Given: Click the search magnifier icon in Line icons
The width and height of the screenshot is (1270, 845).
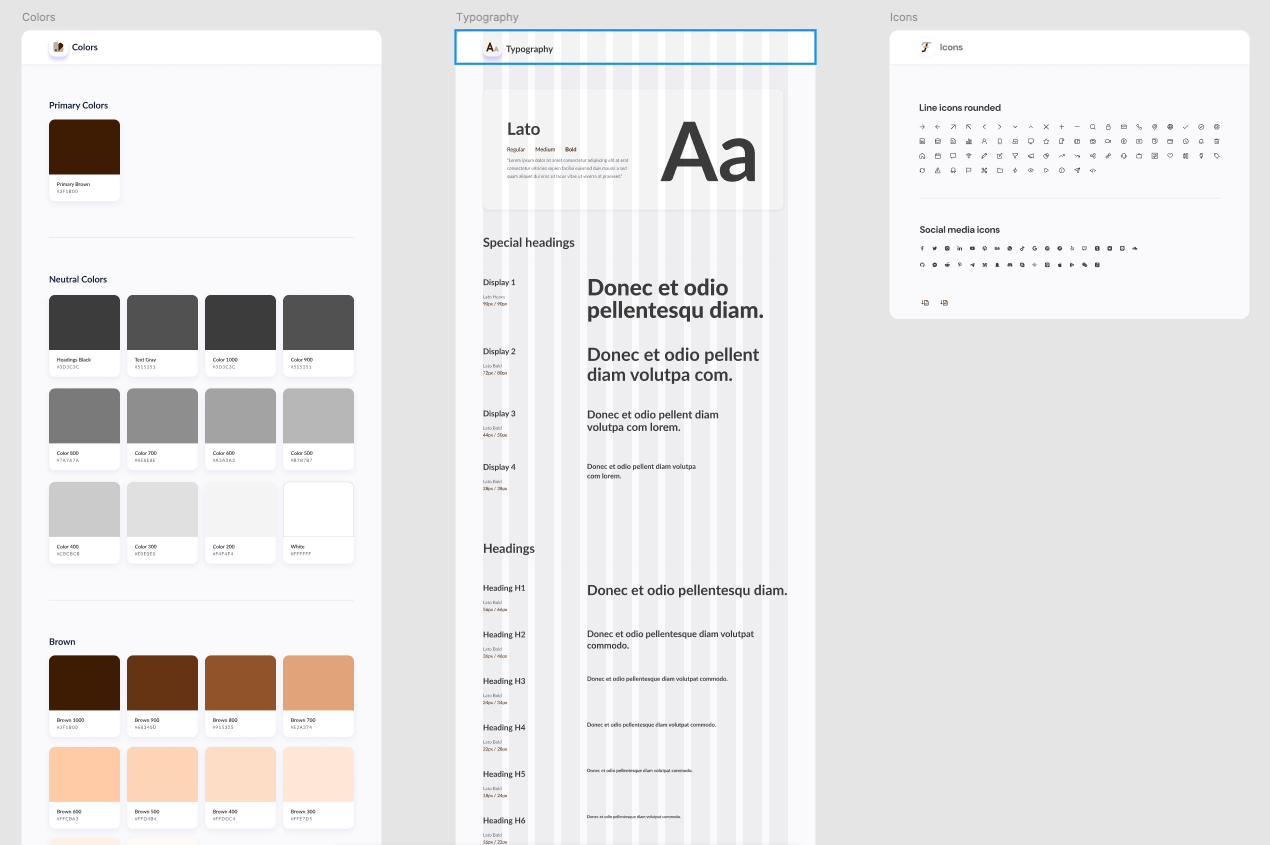Looking at the screenshot, I should [x=1093, y=127].
